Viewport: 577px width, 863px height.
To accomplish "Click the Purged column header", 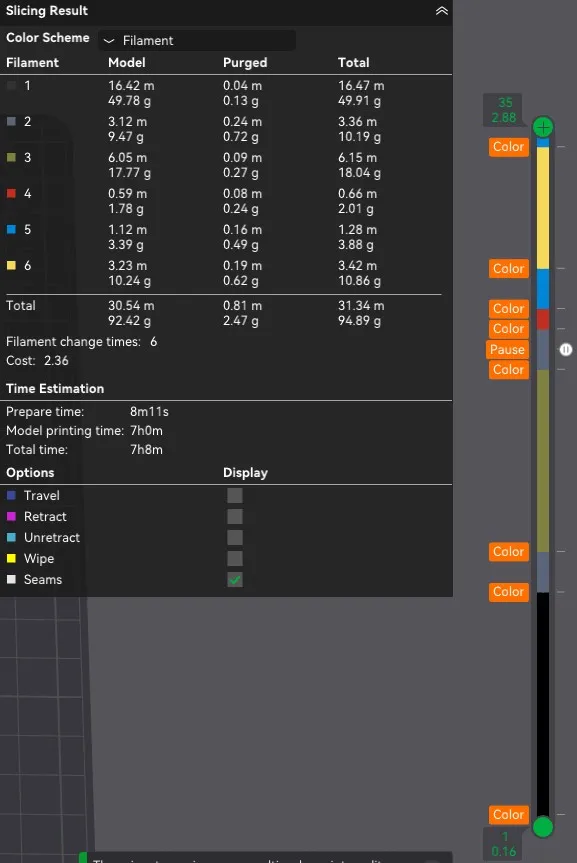I will click(245, 63).
